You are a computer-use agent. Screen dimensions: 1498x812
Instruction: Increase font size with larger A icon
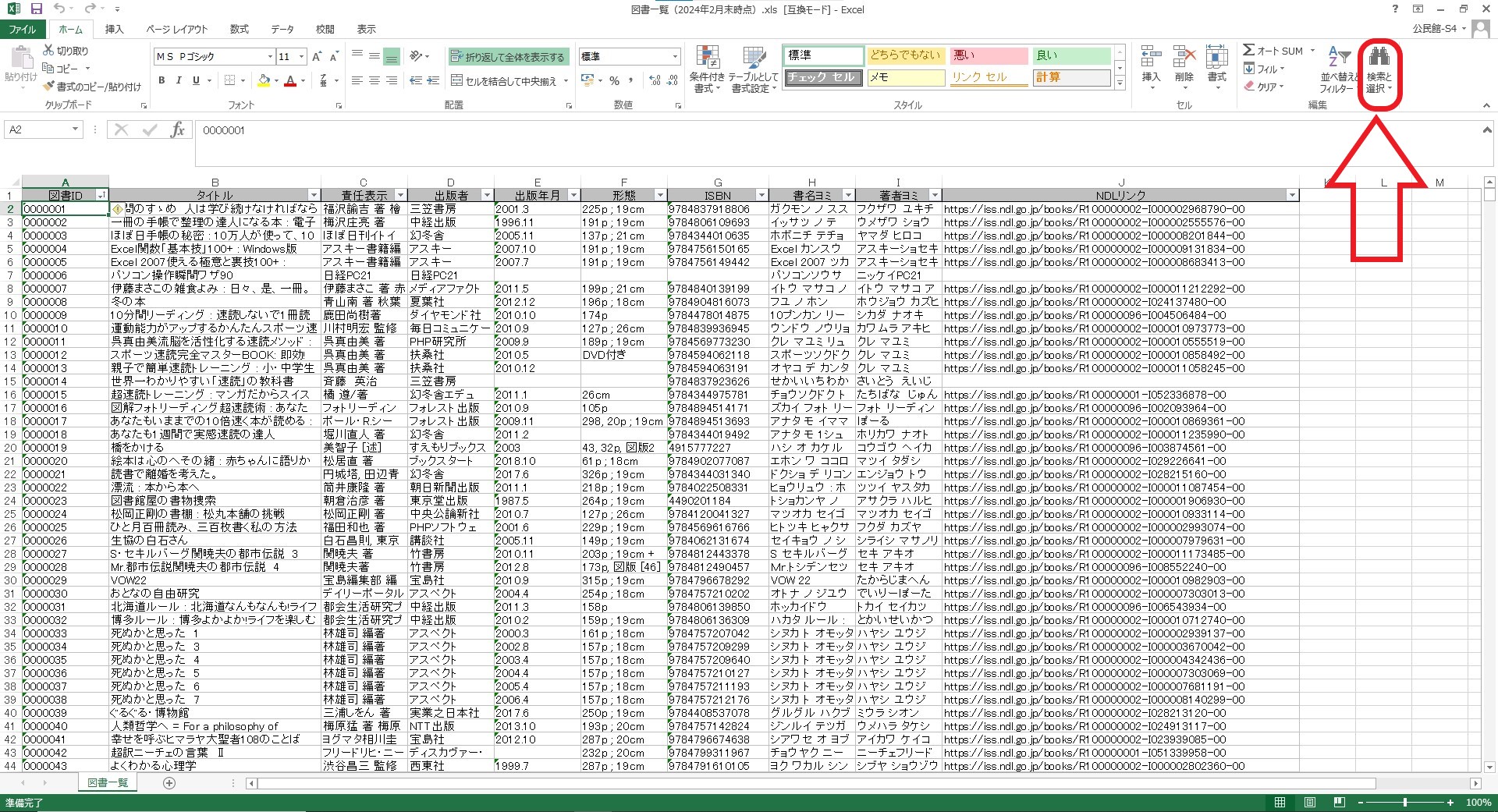(317, 56)
